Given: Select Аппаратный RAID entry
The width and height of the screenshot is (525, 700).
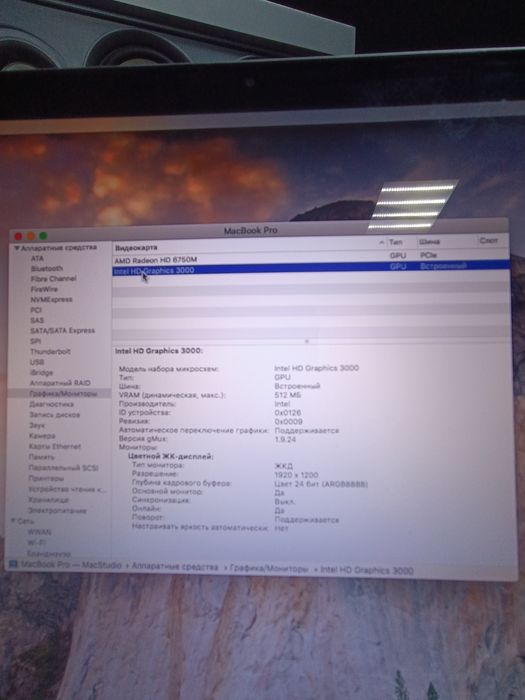Looking at the screenshot, I should [x=60, y=383].
